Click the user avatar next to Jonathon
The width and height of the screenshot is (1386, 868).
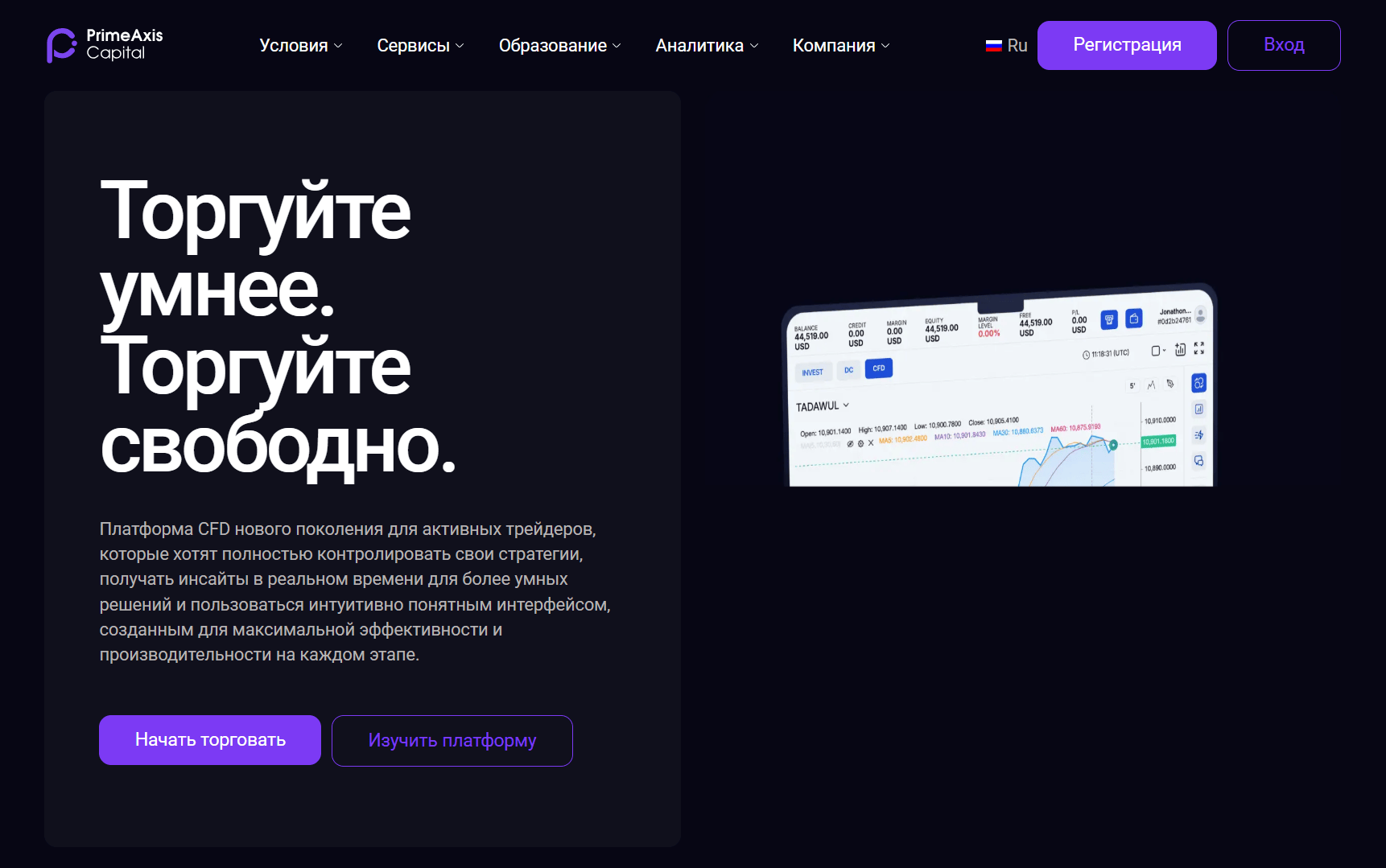pyautogui.click(x=1200, y=315)
